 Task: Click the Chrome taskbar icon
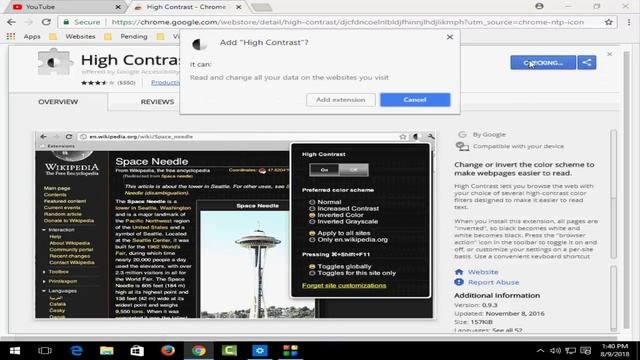[199, 351]
